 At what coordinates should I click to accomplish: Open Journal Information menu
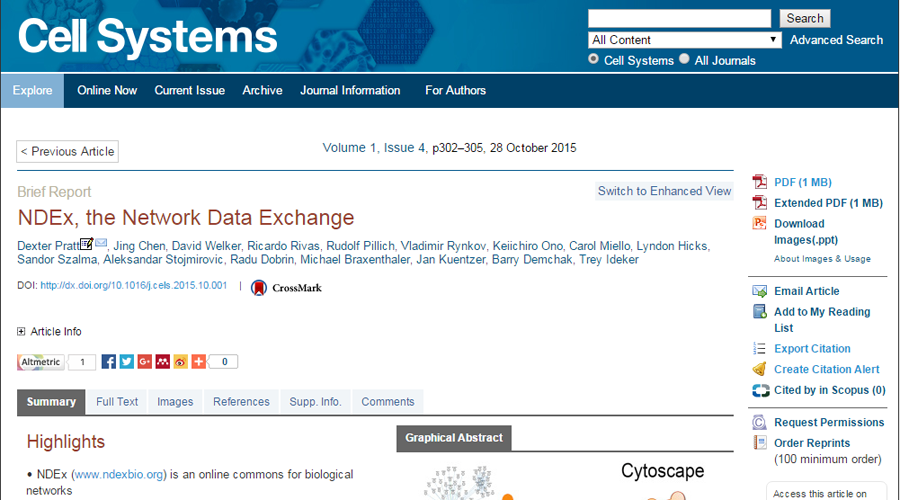coord(350,90)
